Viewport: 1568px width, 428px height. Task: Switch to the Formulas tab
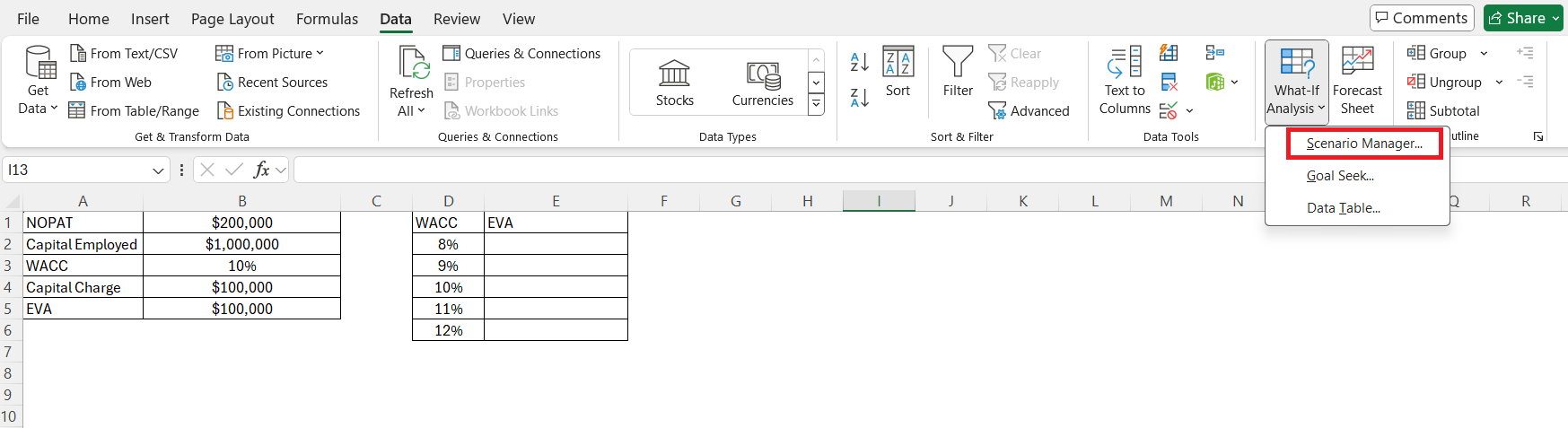tap(327, 19)
